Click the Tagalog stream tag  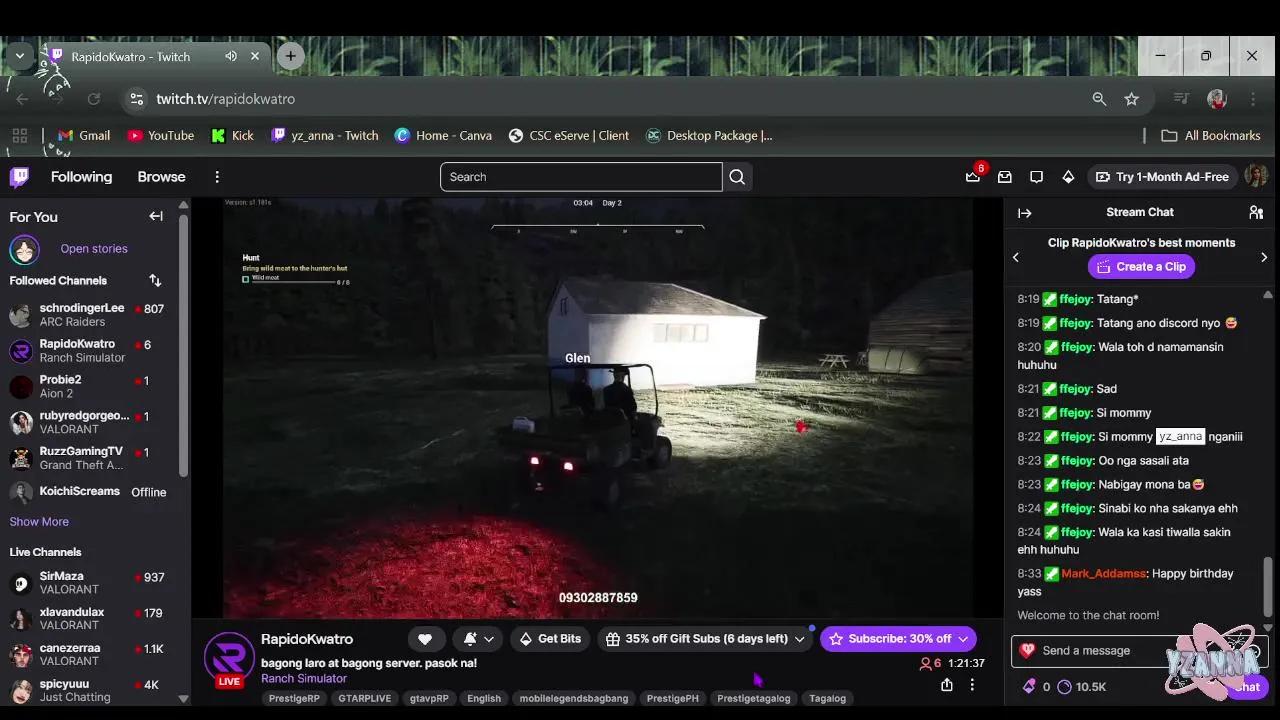click(827, 698)
